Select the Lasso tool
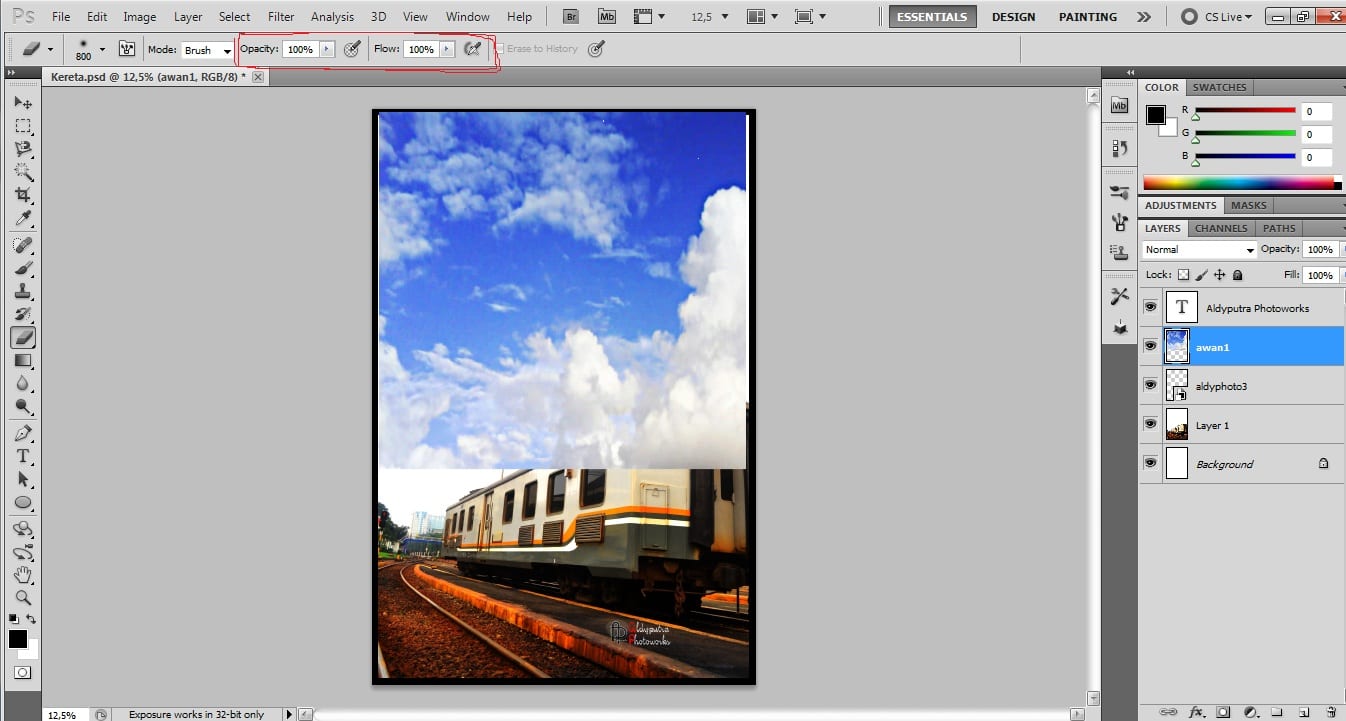Image resolution: width=1346 pixels, height=721 pixels. coord(22,149)
